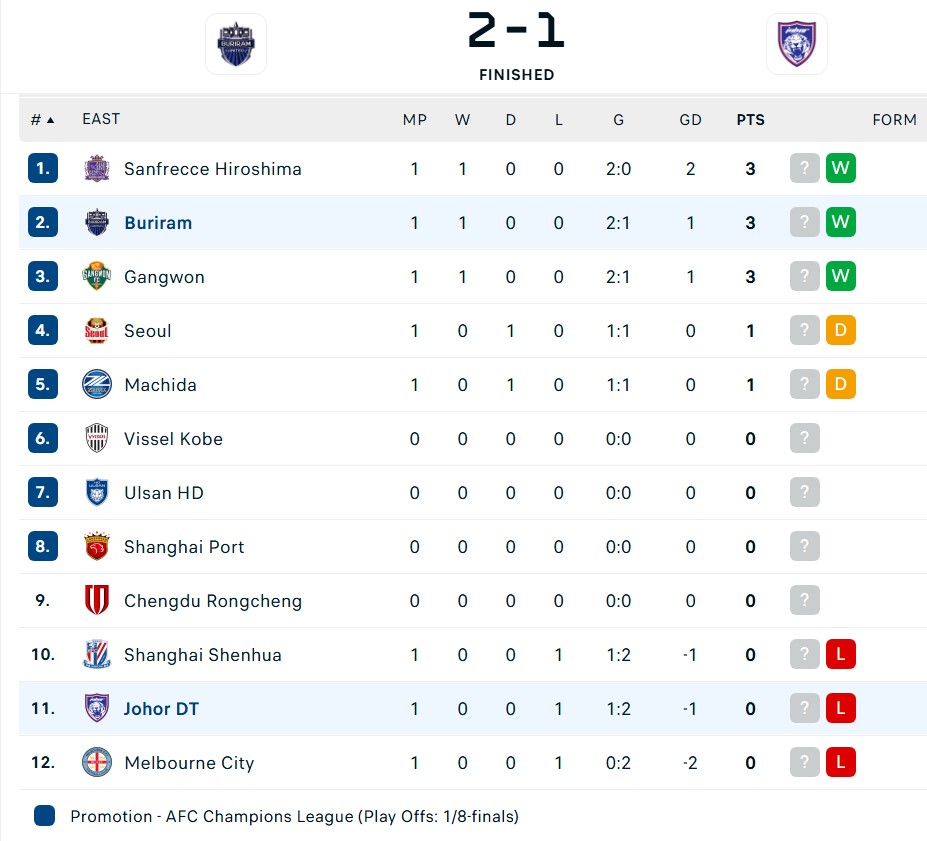Click the FORM column header
Screen dimensions: 927x841
coord(894,120)
